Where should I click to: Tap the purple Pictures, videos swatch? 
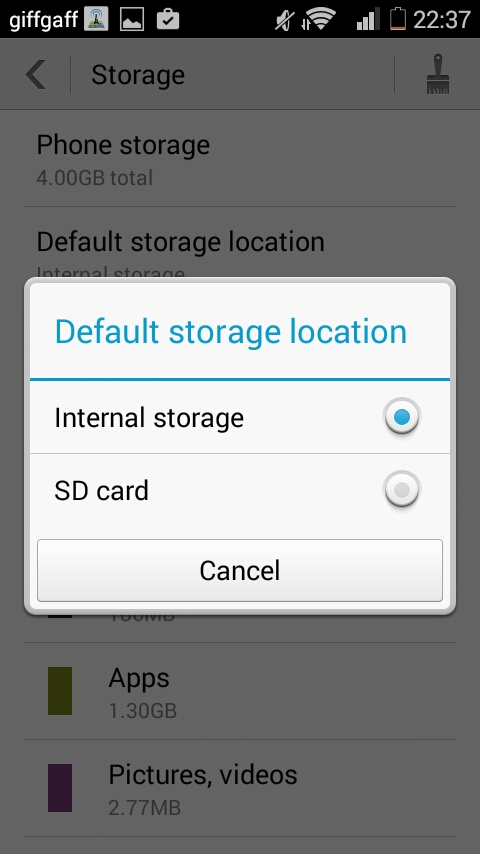tap(60, 788)
